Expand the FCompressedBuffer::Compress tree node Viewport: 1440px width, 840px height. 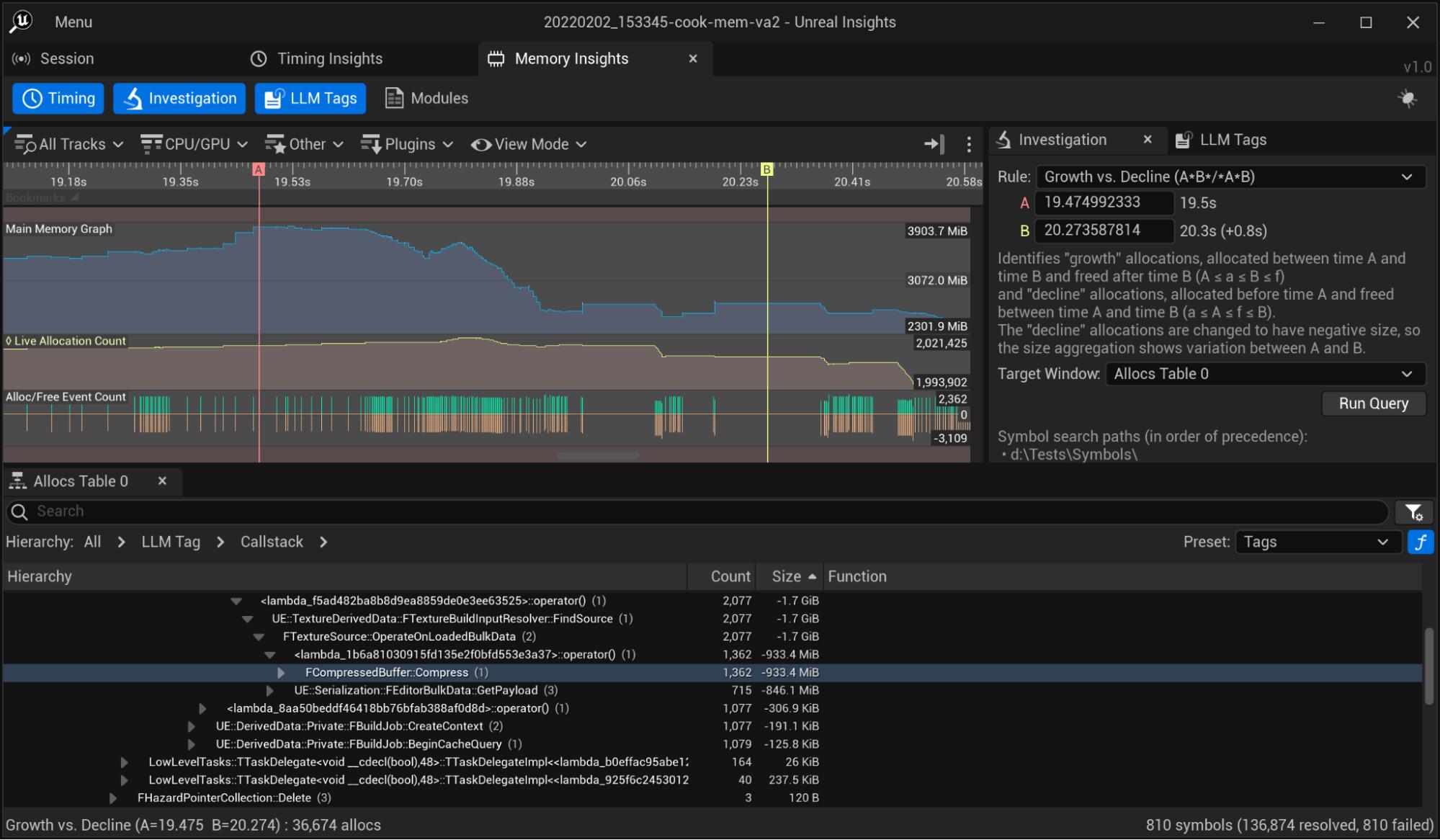click(x=280, y=672)
